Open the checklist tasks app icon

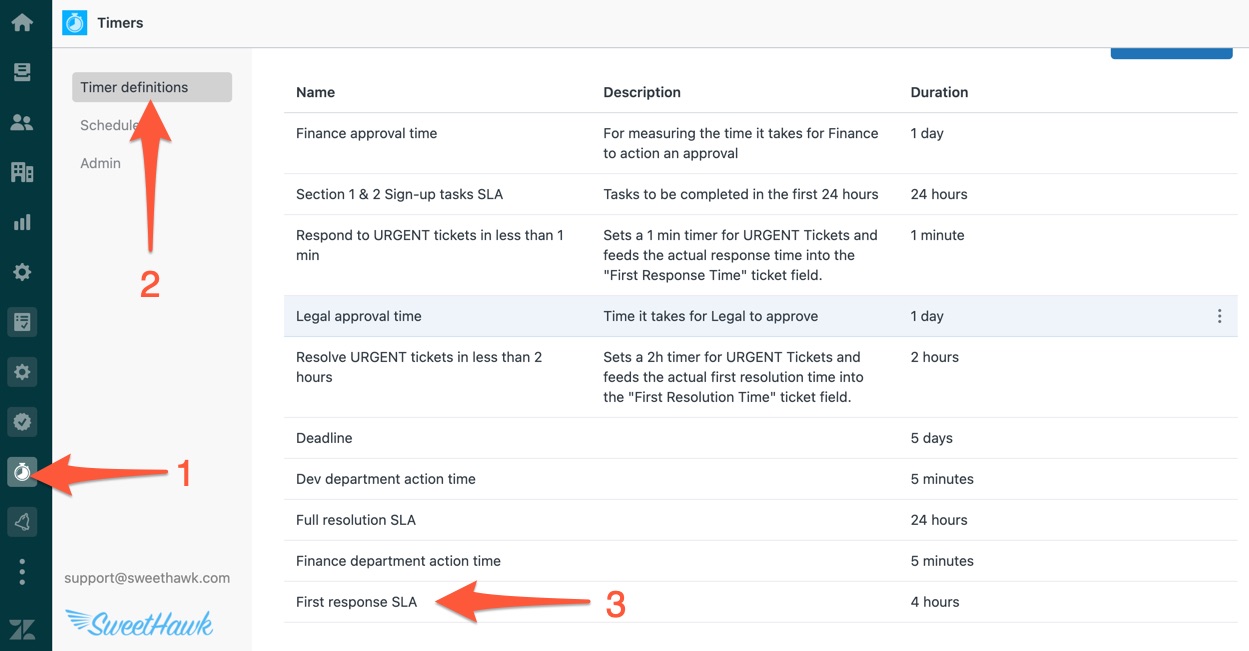tap(22, 322)
